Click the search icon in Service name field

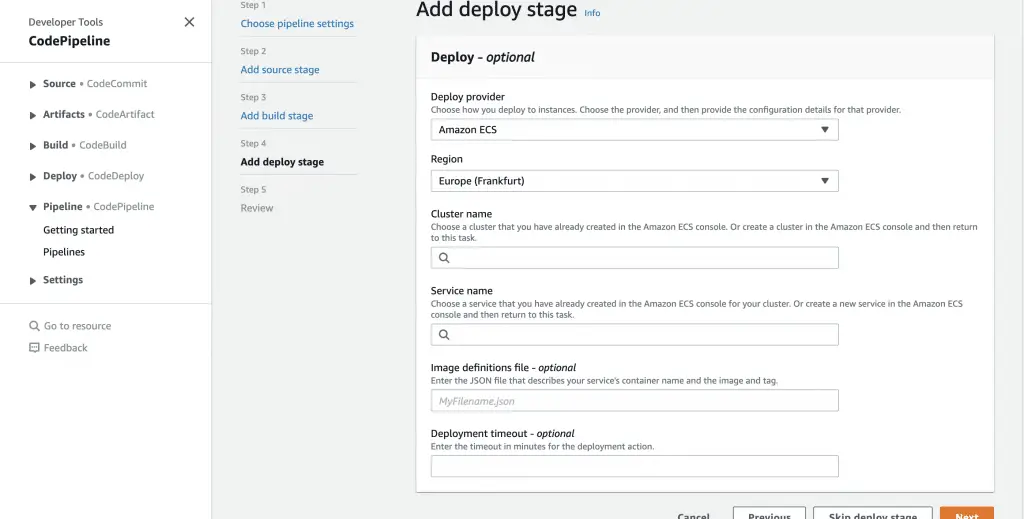tap(444, 335)
